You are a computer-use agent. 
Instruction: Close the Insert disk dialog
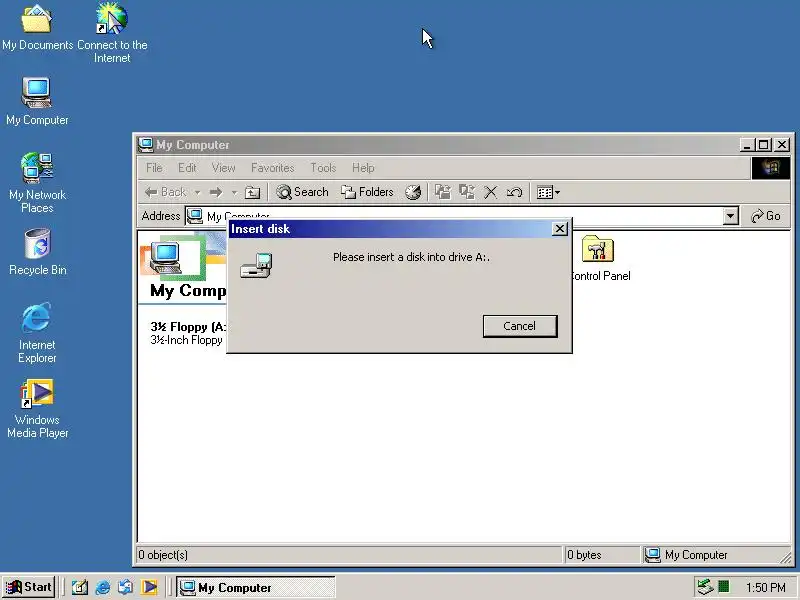coord(560,229)
